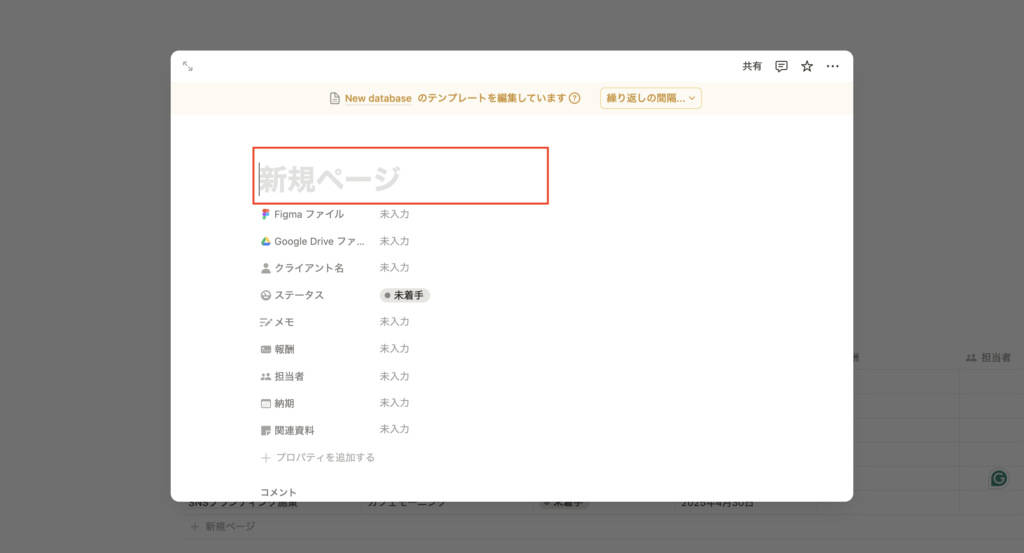This screenshot has height=553, width=1024.
Task: Click the 担当者 empty value field
Action: click(395, 376)
